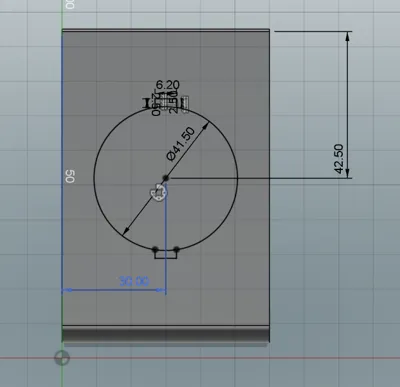The width and height of the screenshot is (400, 387).
Task: Select the right sketch point on the notch
Action: [x=176, y=249]
